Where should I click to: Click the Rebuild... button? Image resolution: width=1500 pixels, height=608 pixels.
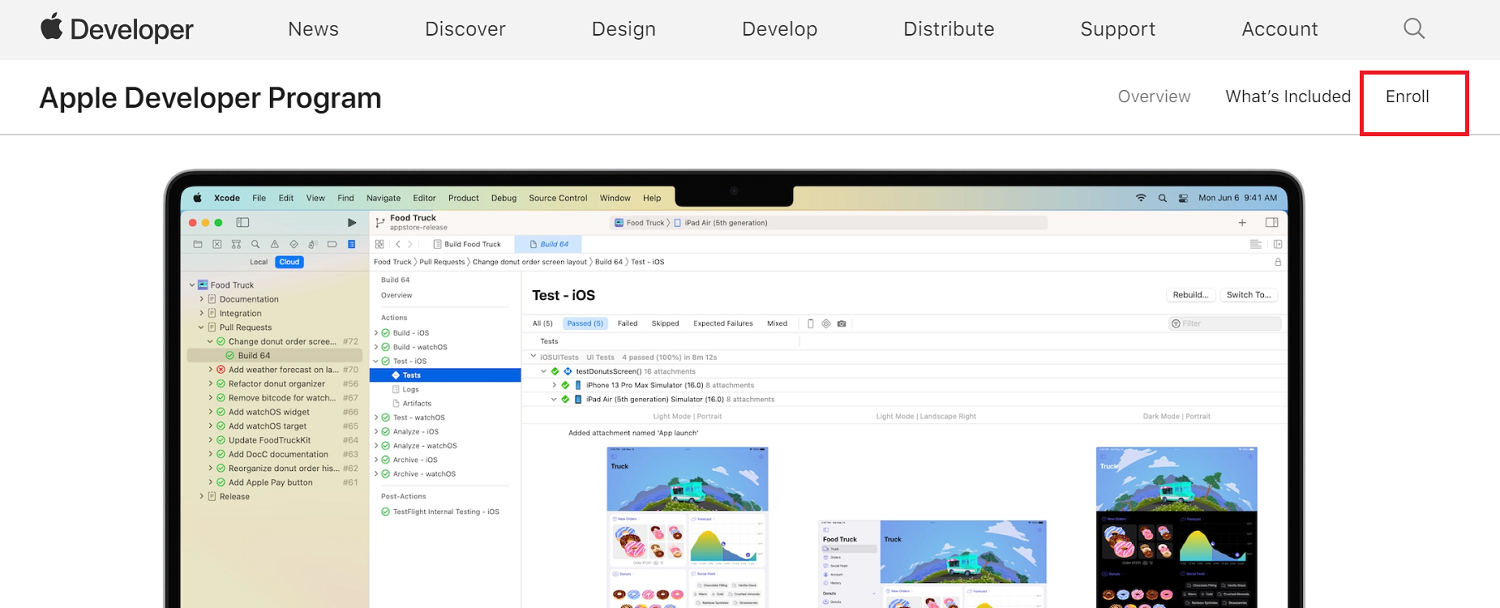point(1191,295)
